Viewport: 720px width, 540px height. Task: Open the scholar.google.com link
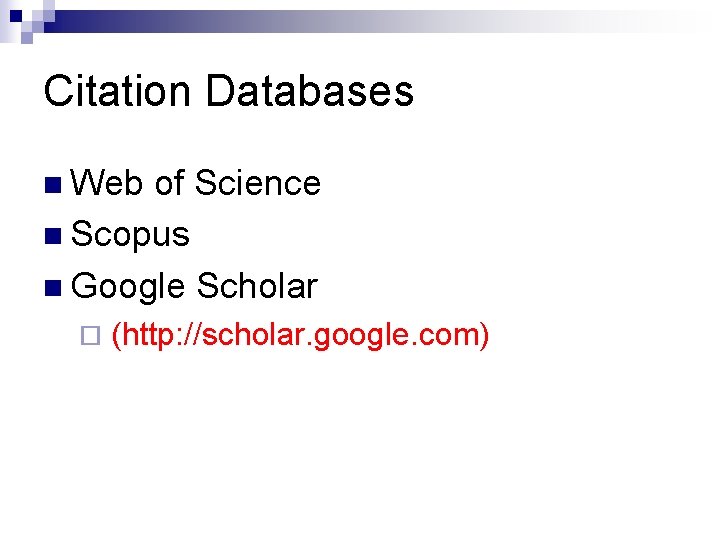tap(300, 335)
